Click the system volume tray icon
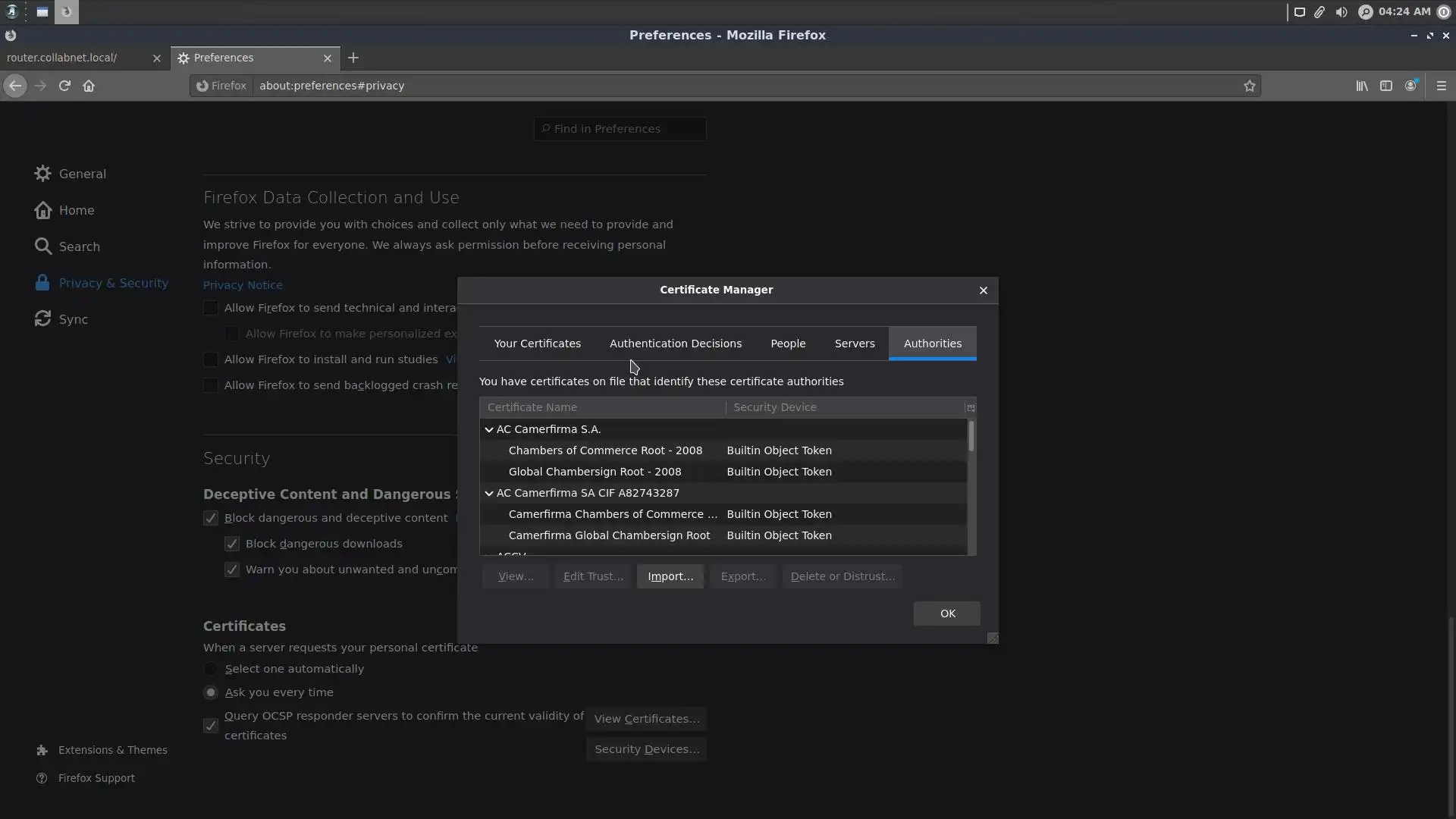The image size is (1456, 819). tap(1341, 11)
